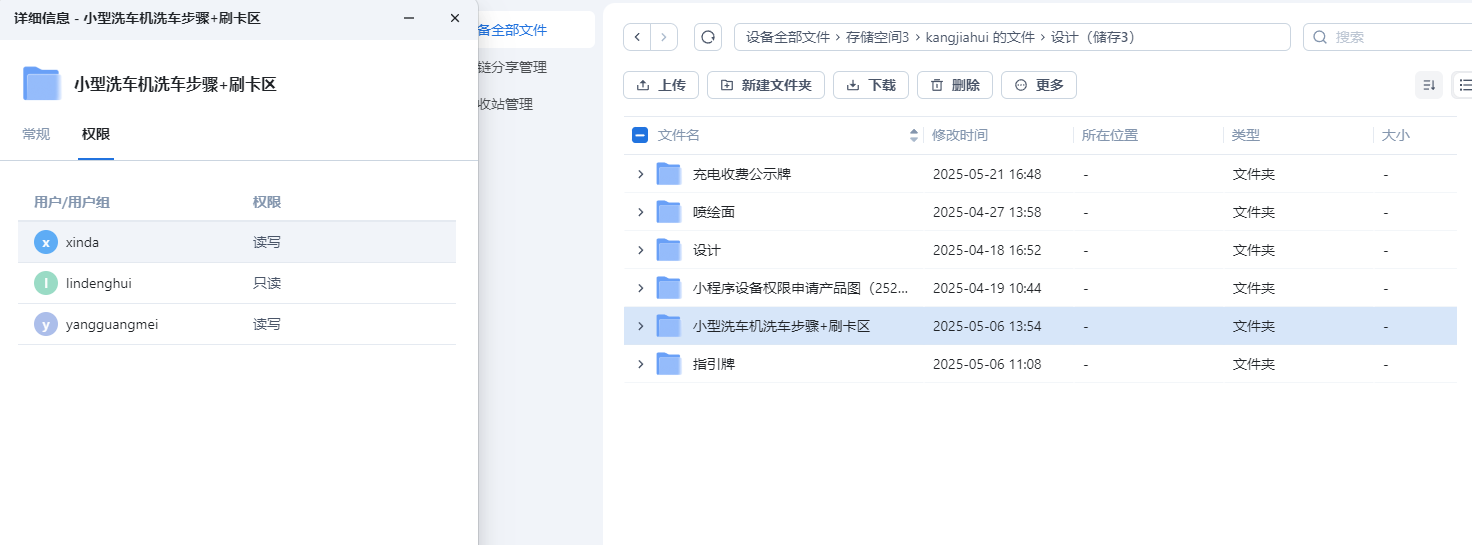The width and height of the screenshot is (1472, 545).
Task: Click folder icon of 充电收费公示牌
Action: click(x=669, y=174)
